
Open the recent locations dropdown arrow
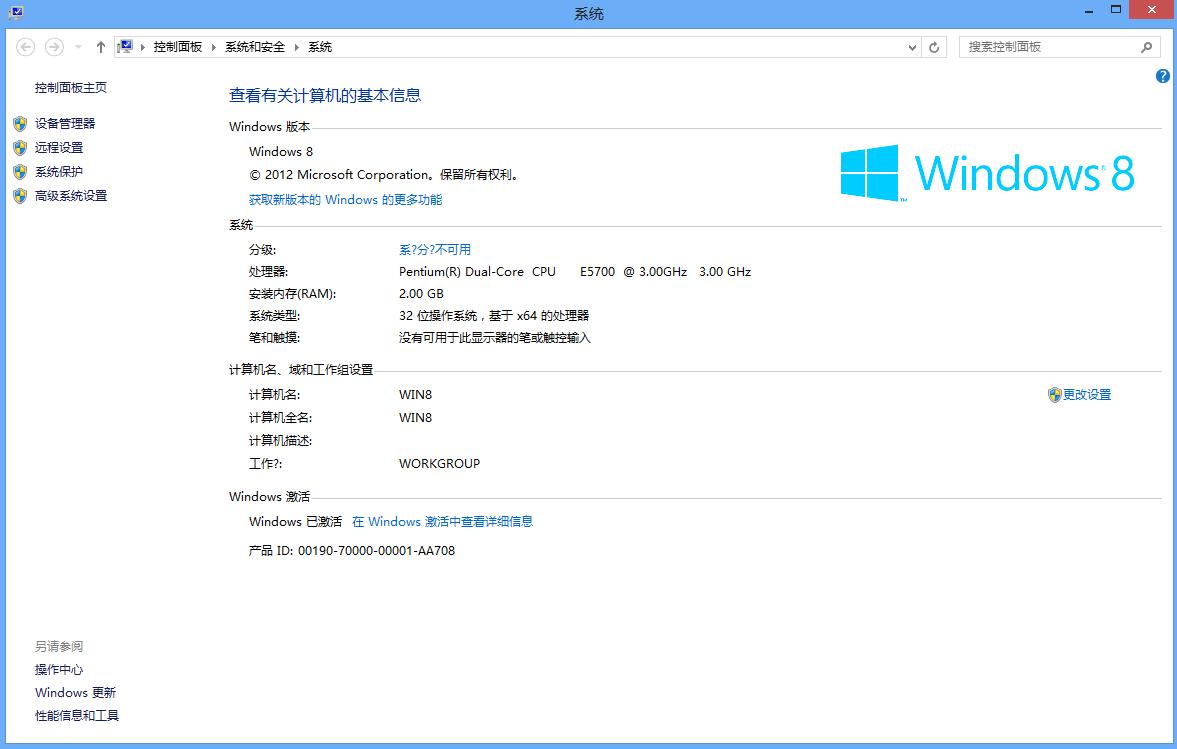(x=78, y=47)
